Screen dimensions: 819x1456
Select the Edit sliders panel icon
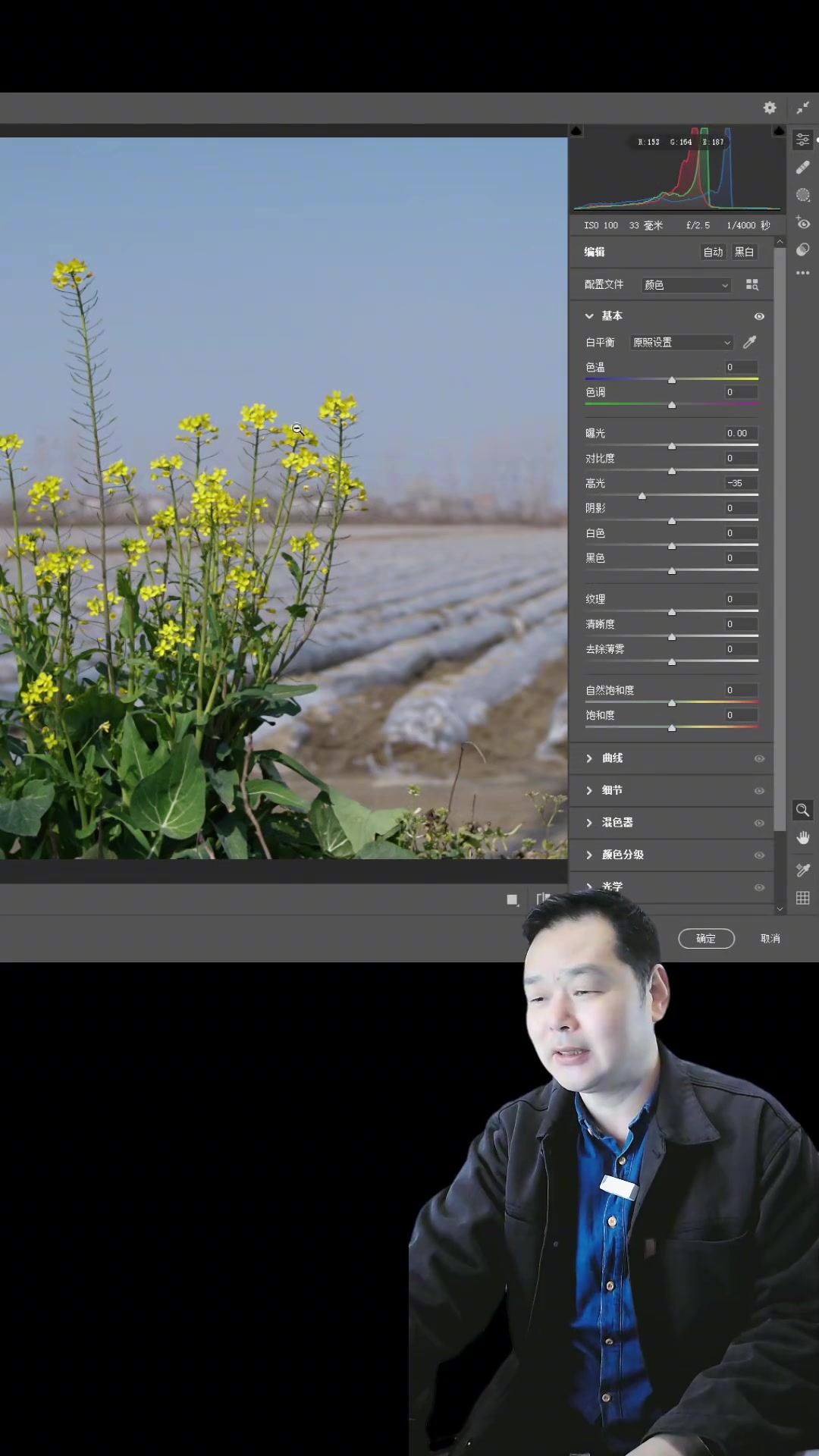(802, 140)
